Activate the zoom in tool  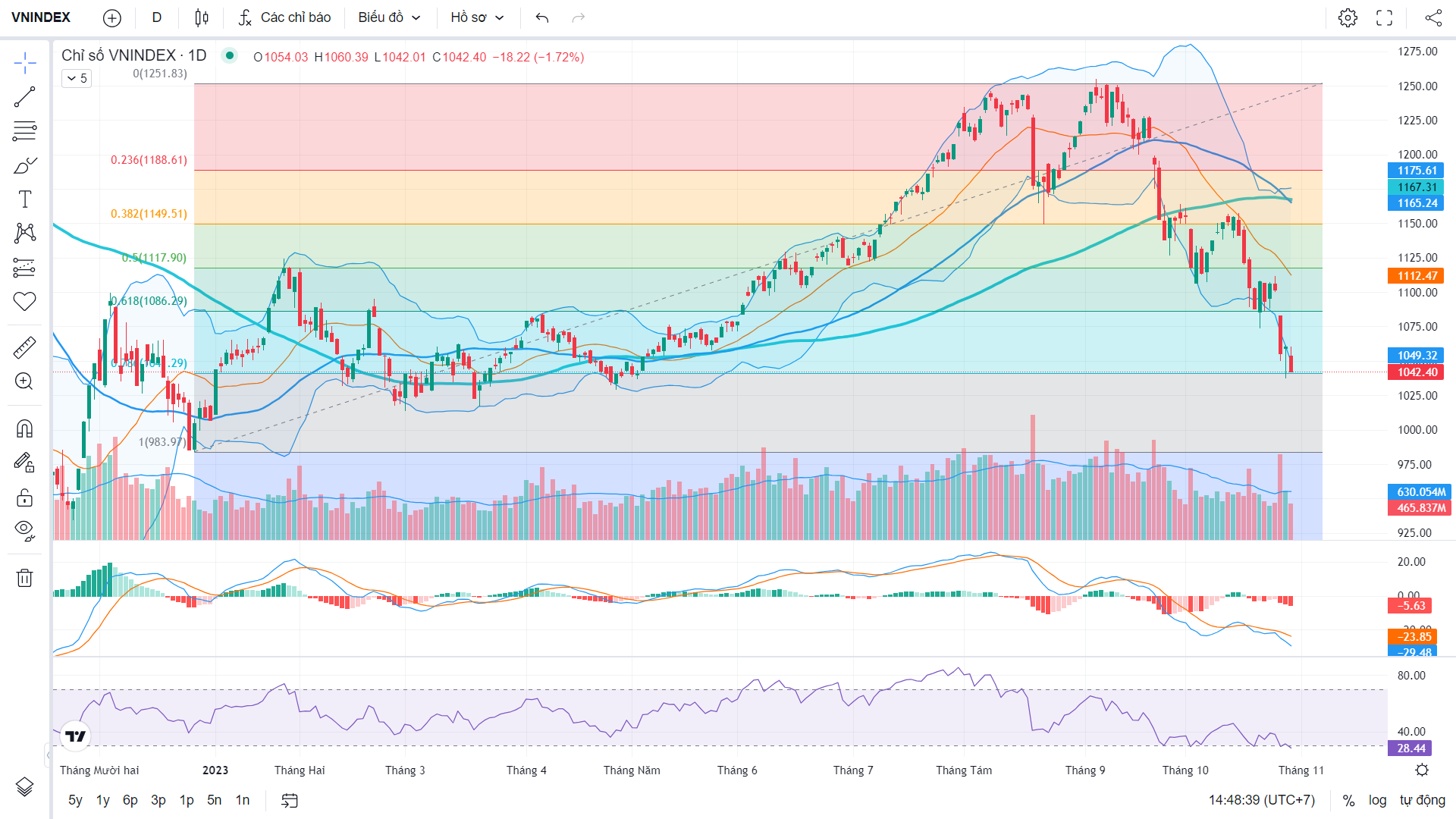tap(24, 381)
